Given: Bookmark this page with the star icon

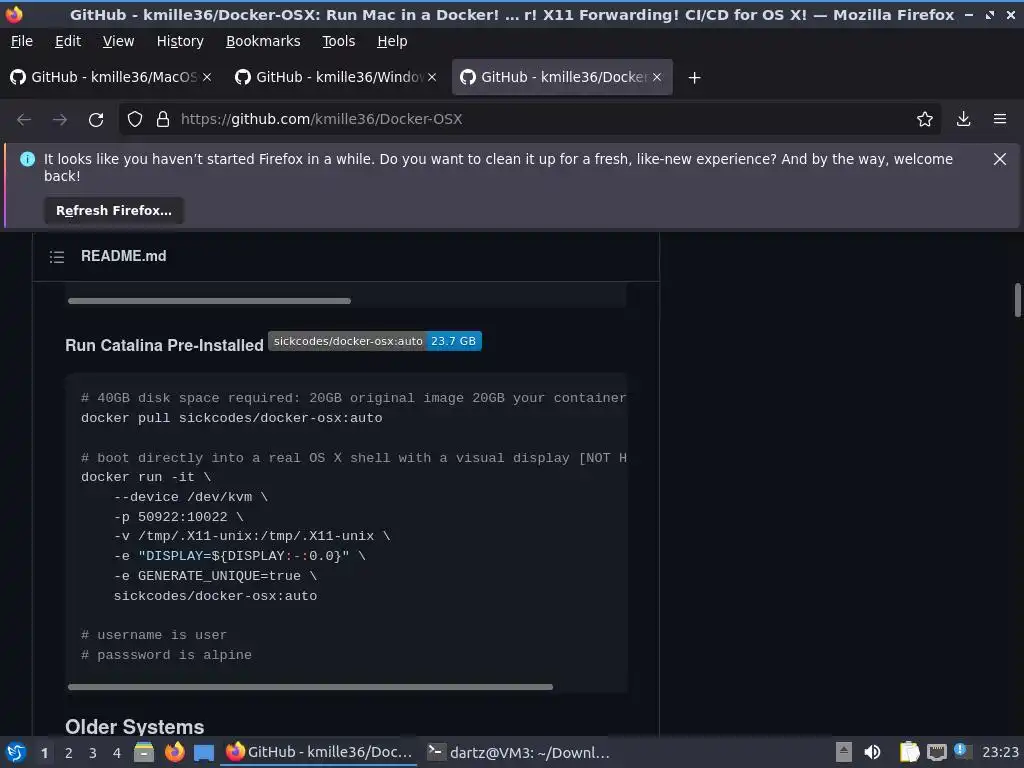Looking at the screenshot, I should (925, 120).
